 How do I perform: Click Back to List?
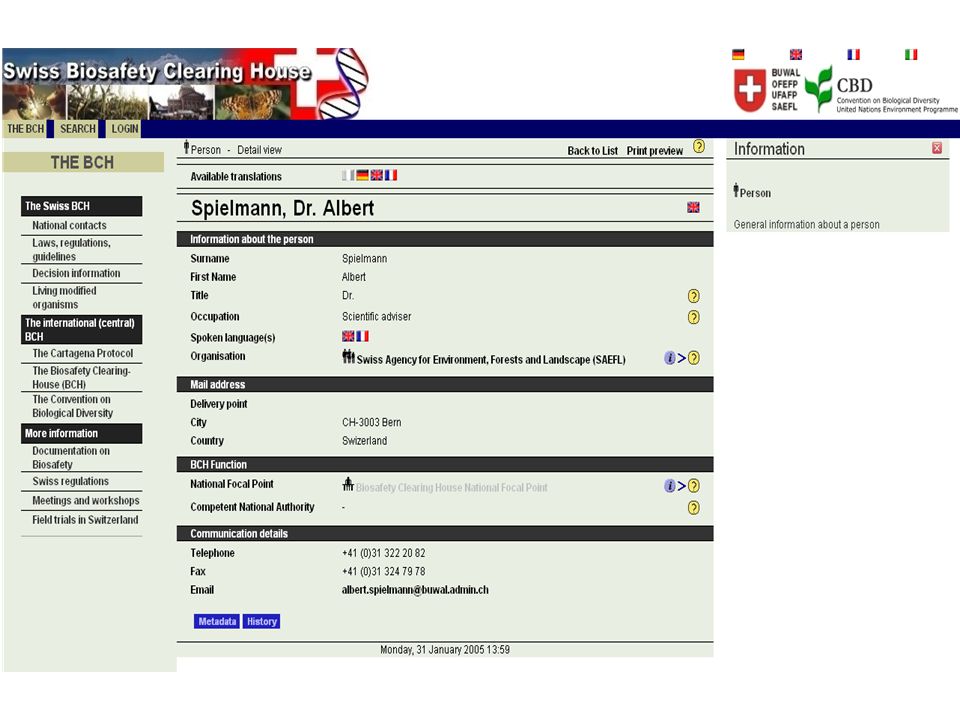(x=593, y=151)
